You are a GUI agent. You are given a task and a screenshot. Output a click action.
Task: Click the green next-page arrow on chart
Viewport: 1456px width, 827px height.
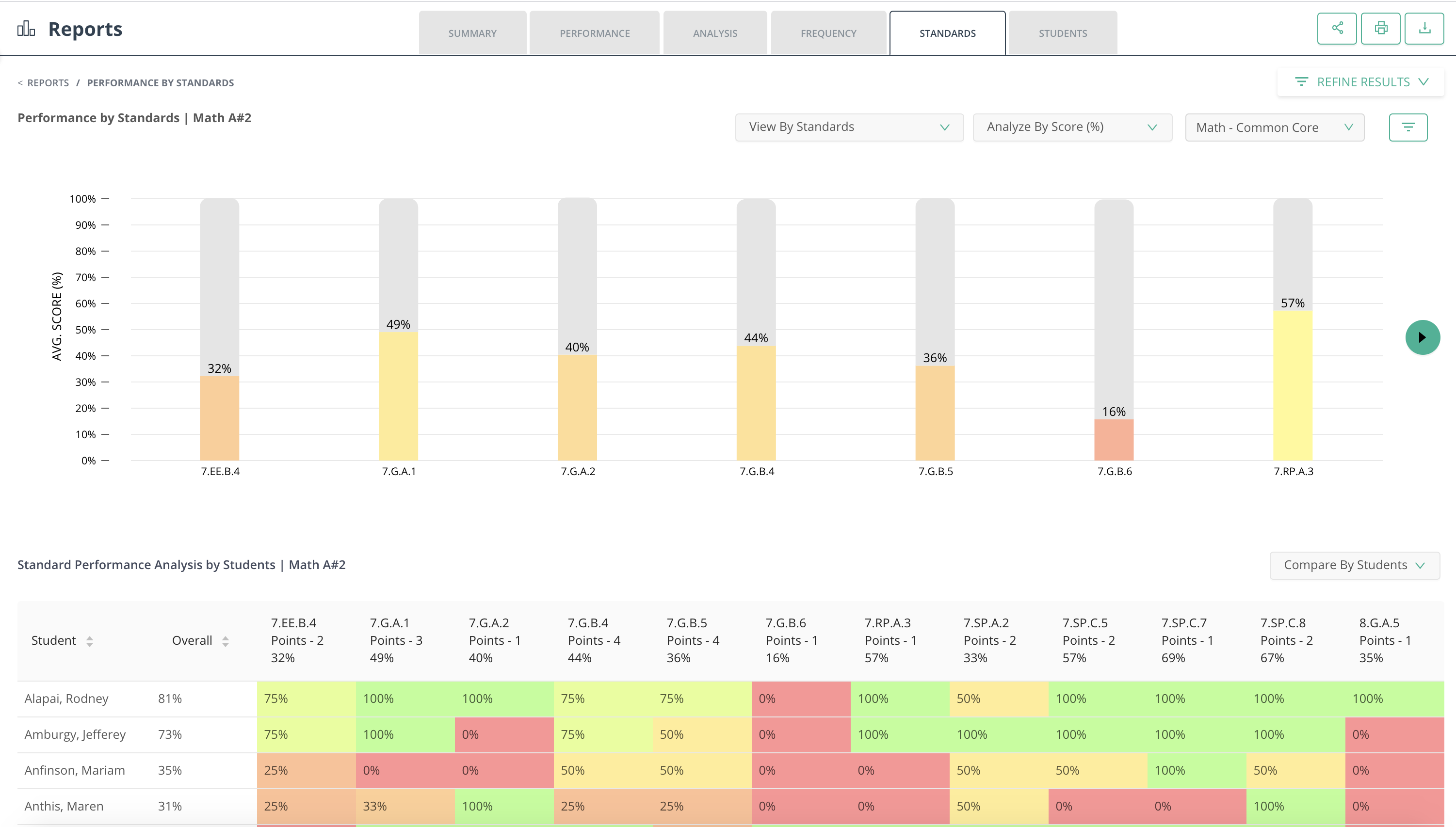tap(1423, 337)
